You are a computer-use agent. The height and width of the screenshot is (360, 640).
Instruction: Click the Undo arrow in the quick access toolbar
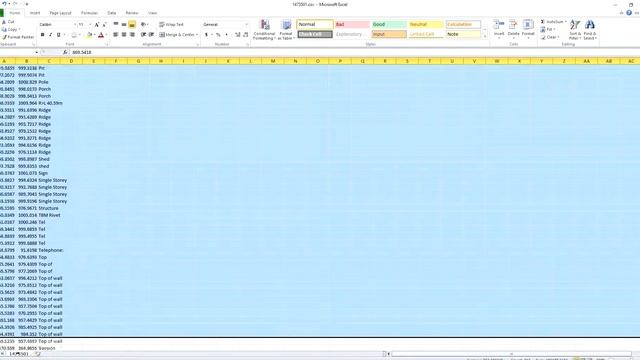4,4
